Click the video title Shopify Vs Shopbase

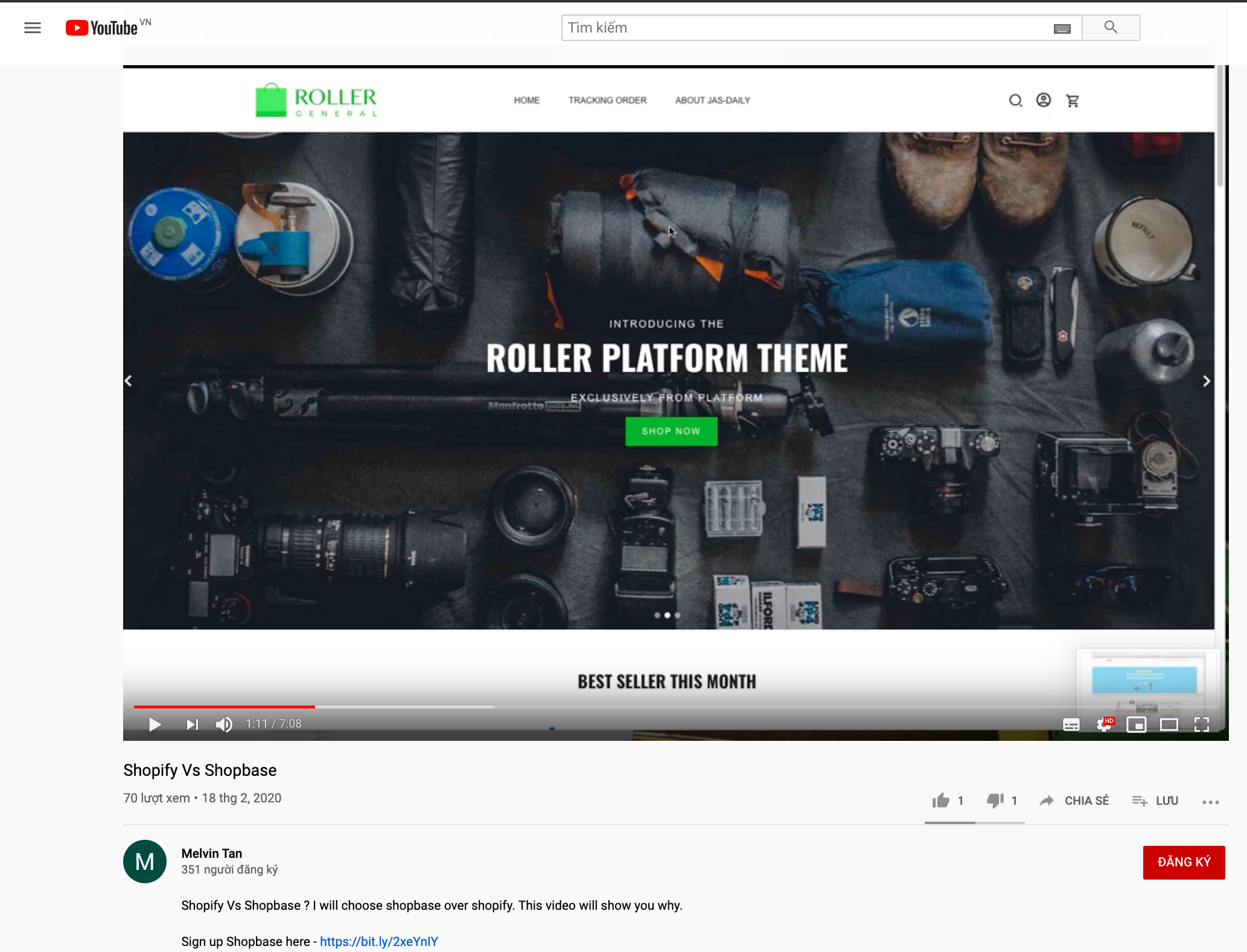(x=200, y=770)
